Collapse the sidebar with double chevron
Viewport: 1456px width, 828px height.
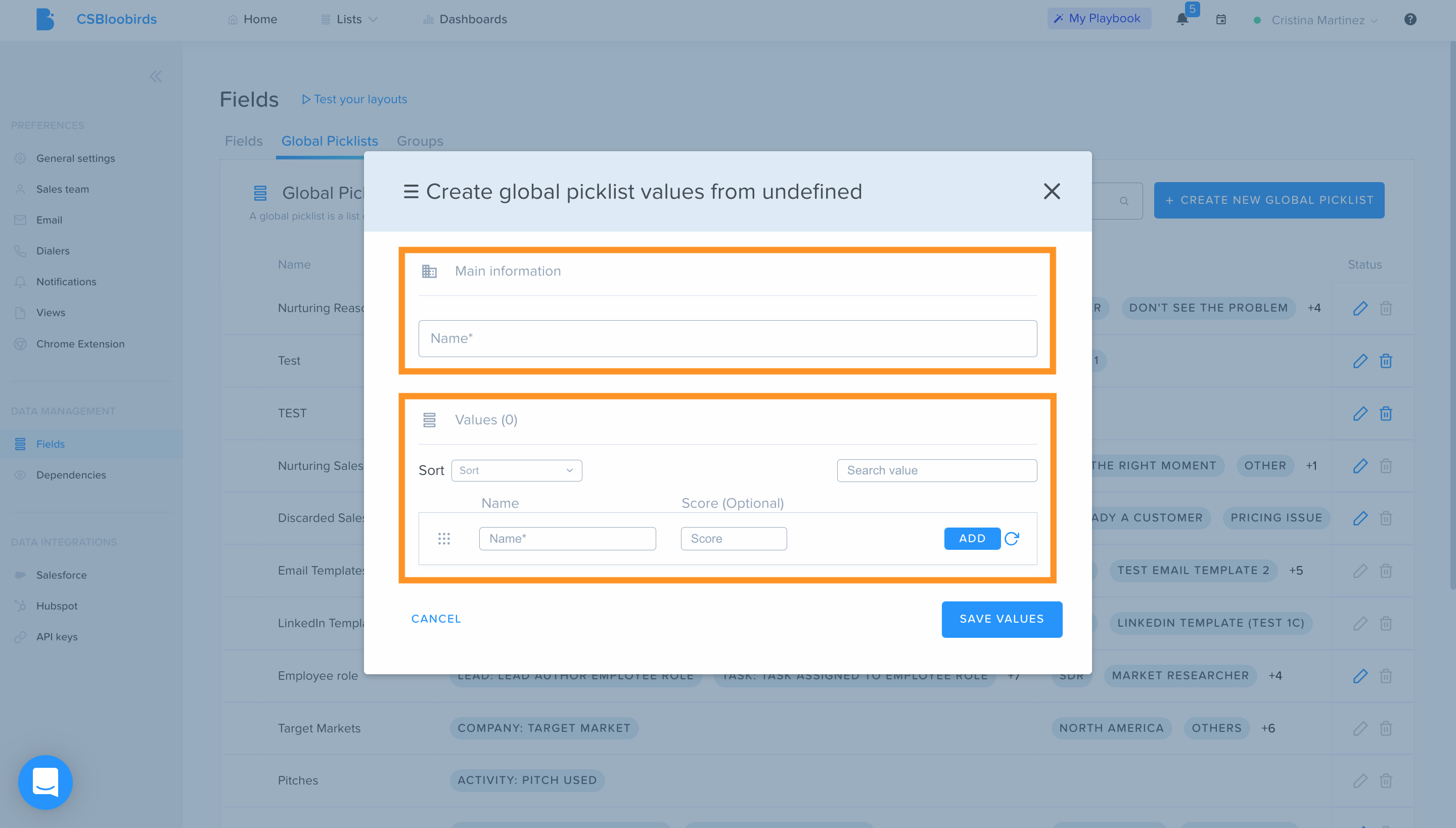coord(156,76)
